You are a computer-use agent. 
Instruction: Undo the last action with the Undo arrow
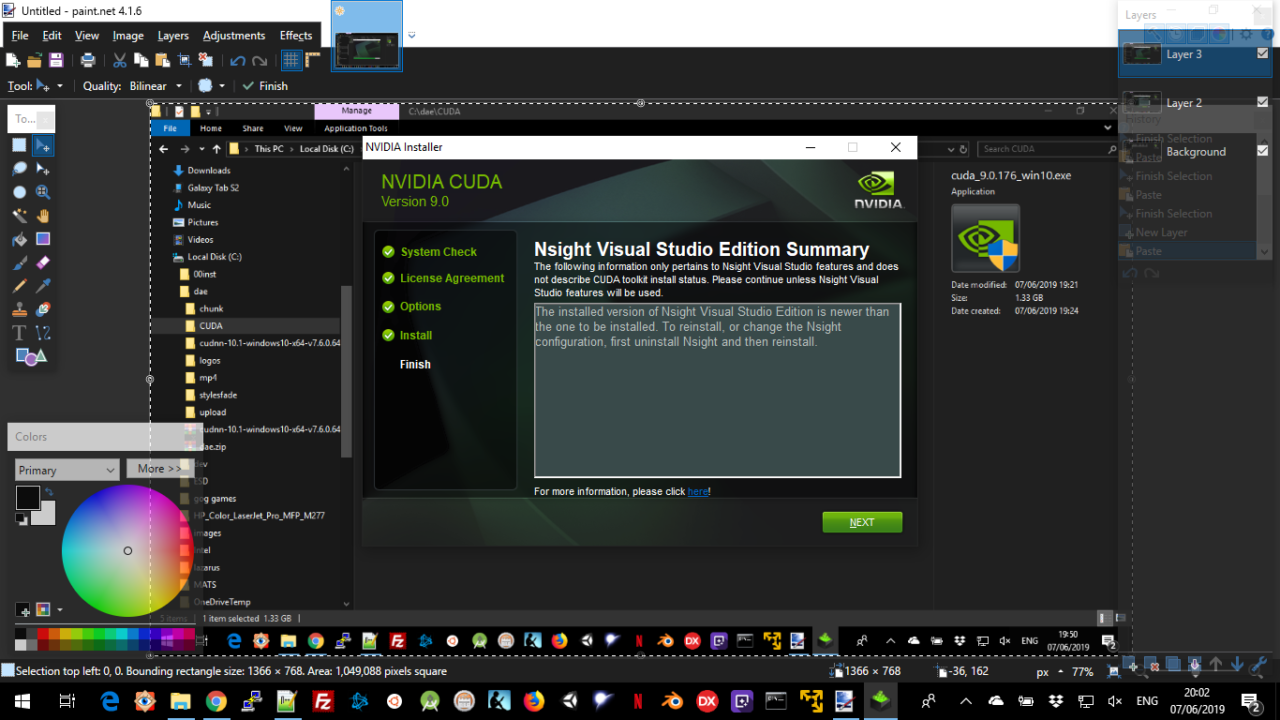238,60
